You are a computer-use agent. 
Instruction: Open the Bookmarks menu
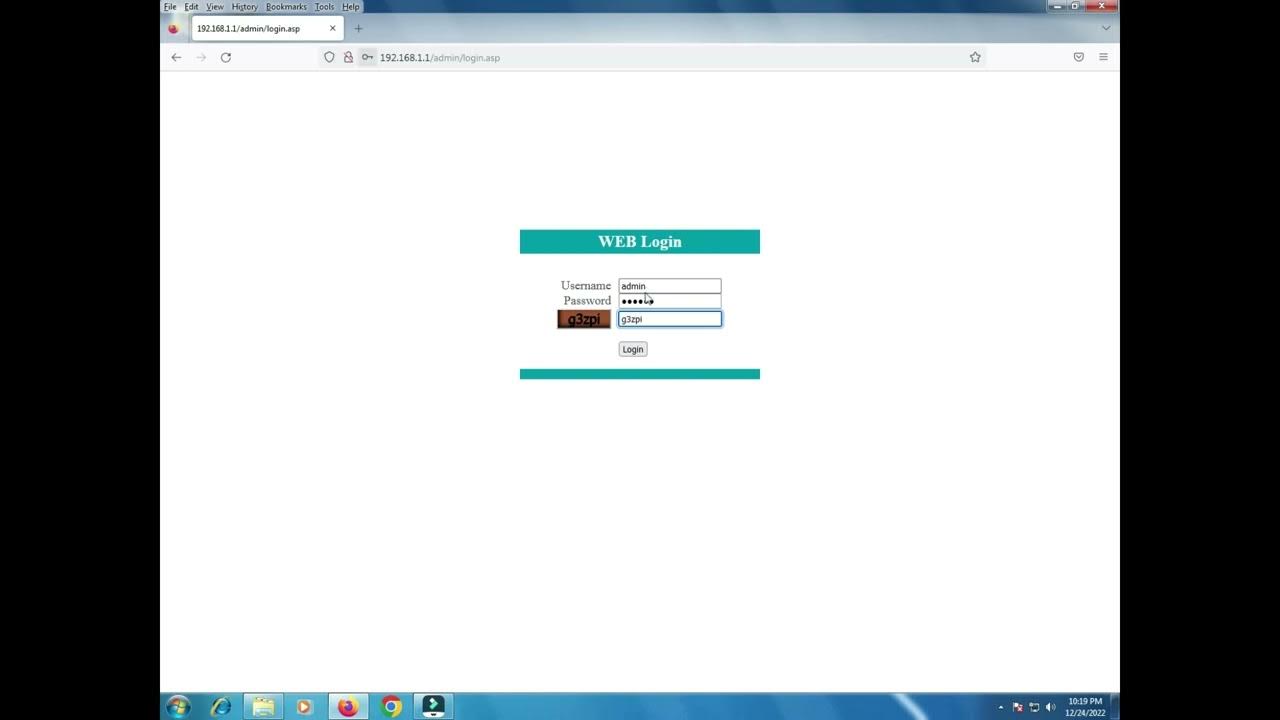[286, 6]
